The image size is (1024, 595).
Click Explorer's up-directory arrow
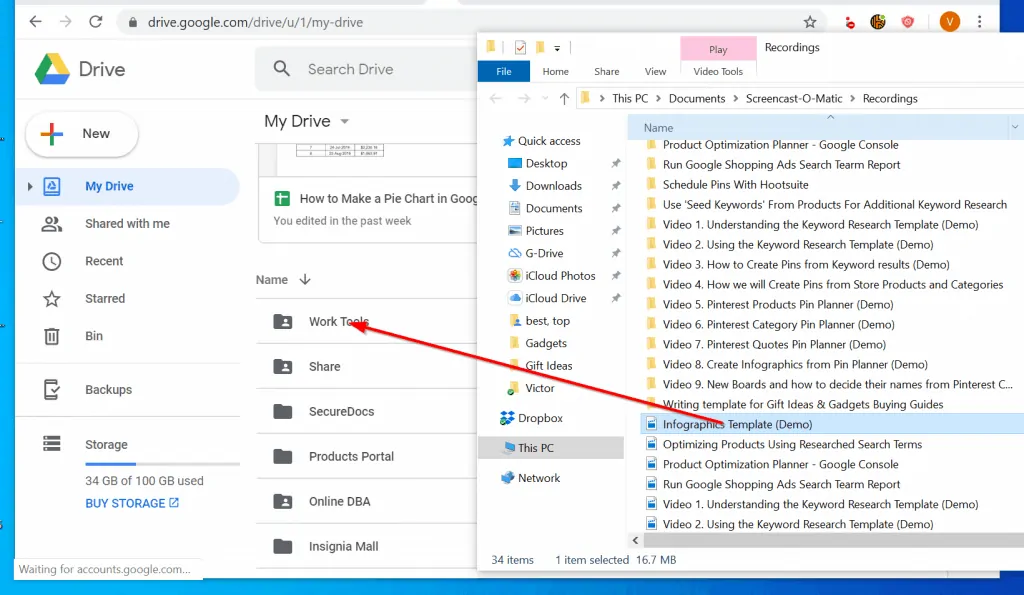564,99
